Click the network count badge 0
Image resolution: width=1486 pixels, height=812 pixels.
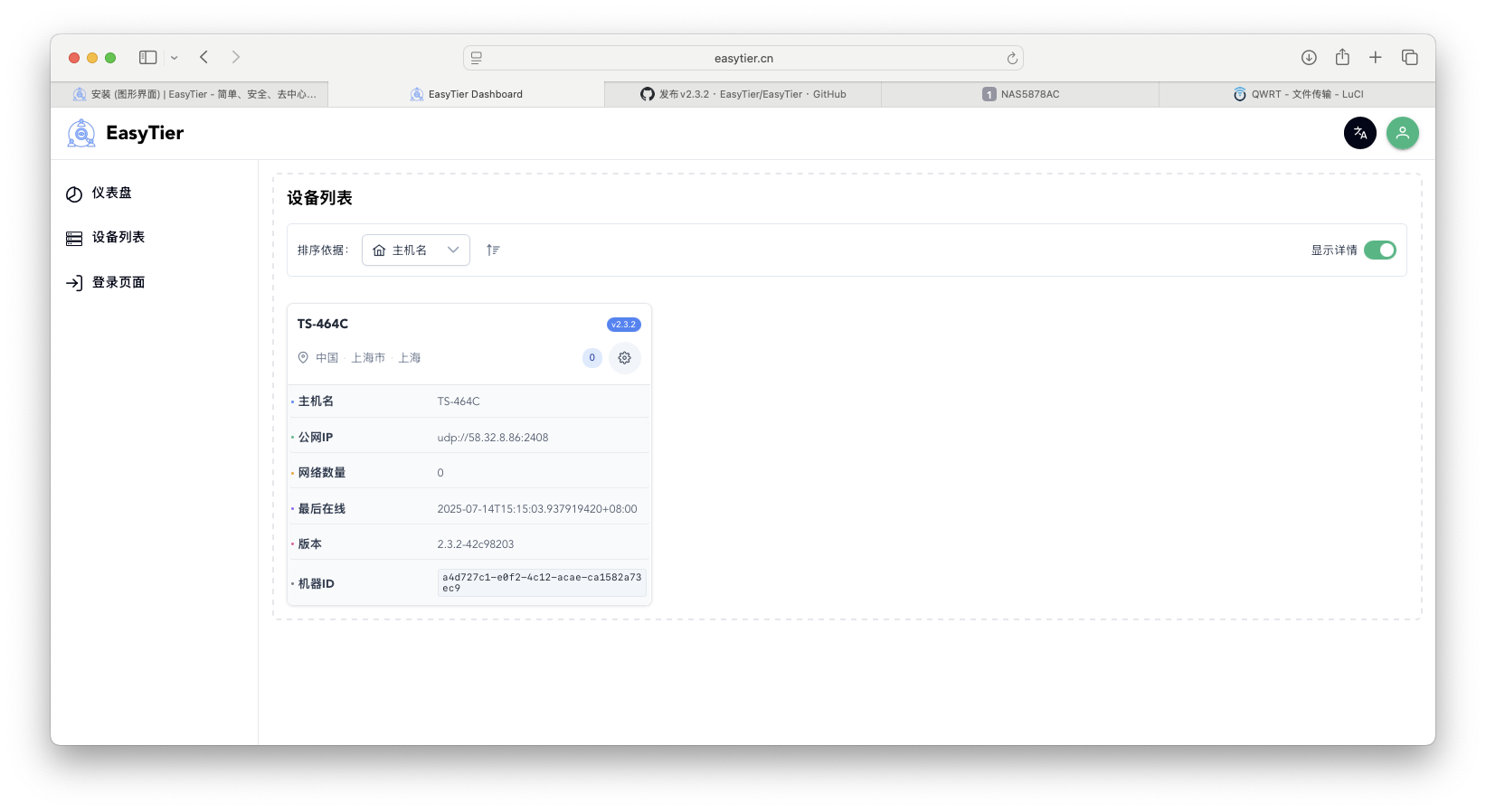[x=592, y=358]
